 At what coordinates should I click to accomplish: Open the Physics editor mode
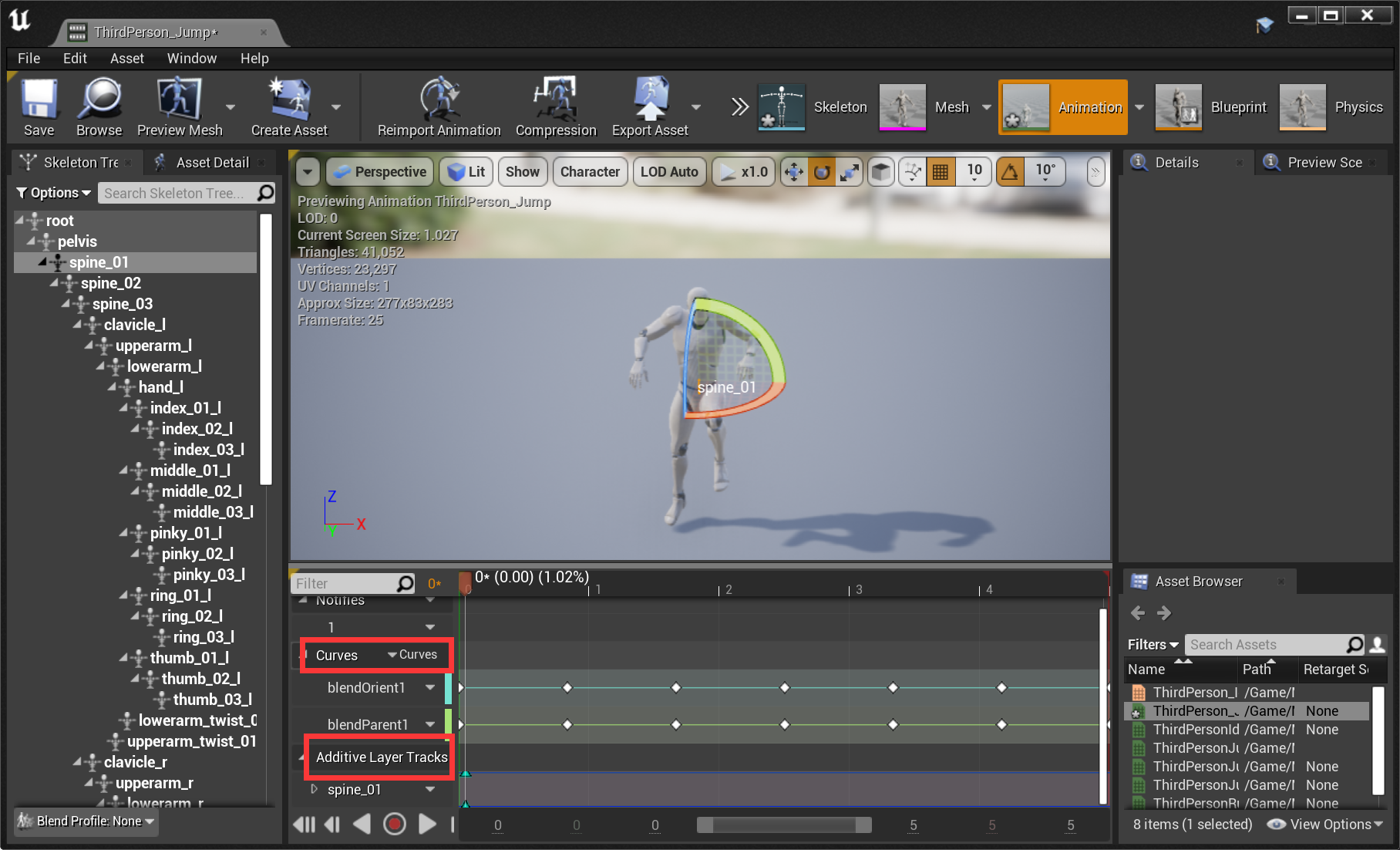pyautogui.click(x=1332, y=107)
